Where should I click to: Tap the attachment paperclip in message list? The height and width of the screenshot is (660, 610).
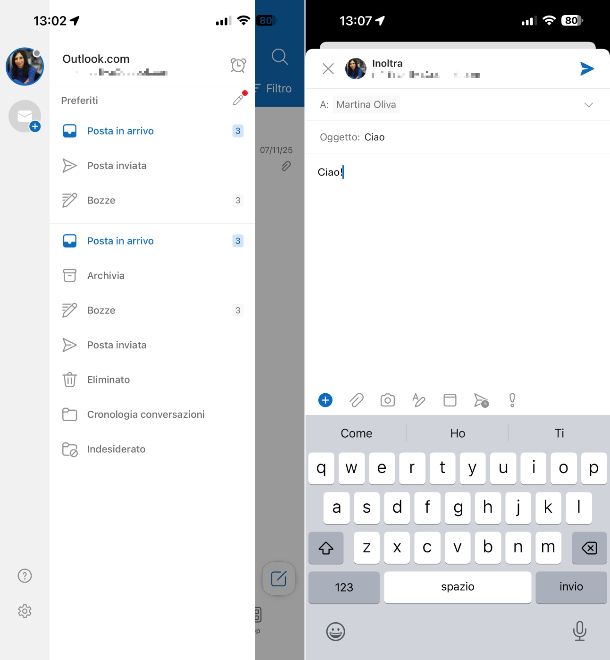[x=286, y=166]
